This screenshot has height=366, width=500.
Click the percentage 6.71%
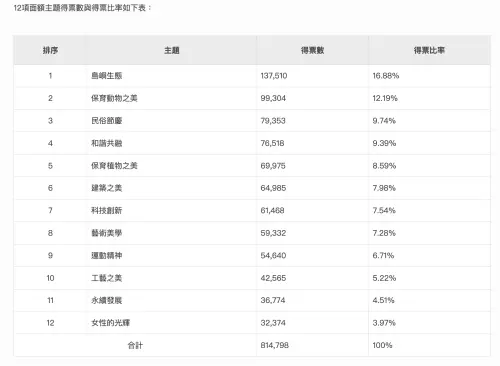click(383, 255)
